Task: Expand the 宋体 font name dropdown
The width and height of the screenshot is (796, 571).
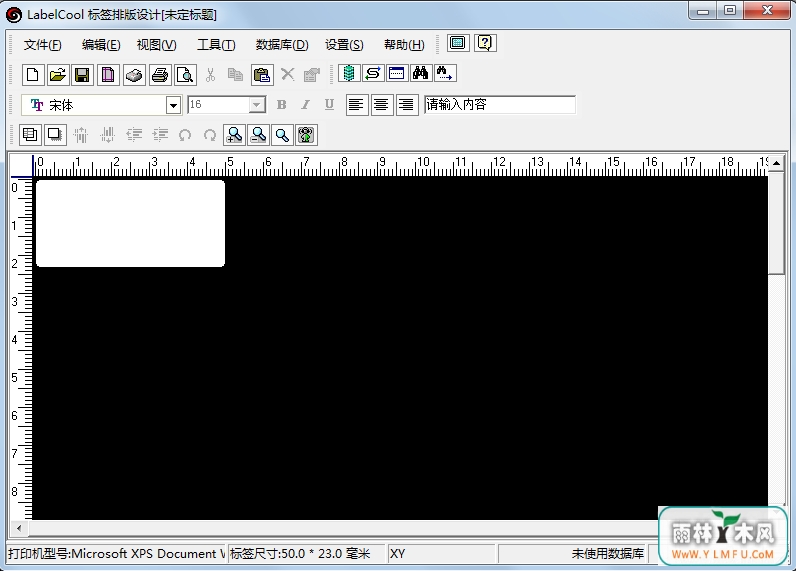Action: click(x=174, y=106)
